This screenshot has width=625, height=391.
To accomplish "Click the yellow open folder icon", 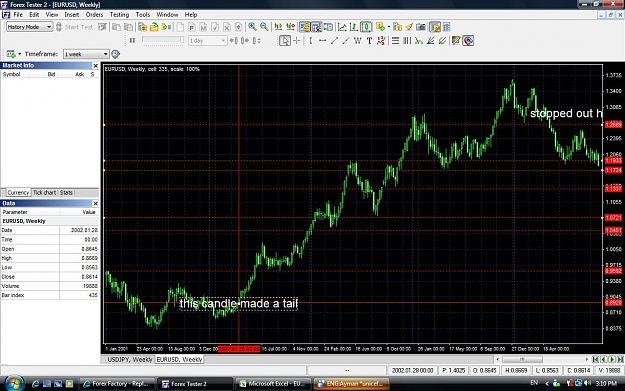I will coord(154,27).
